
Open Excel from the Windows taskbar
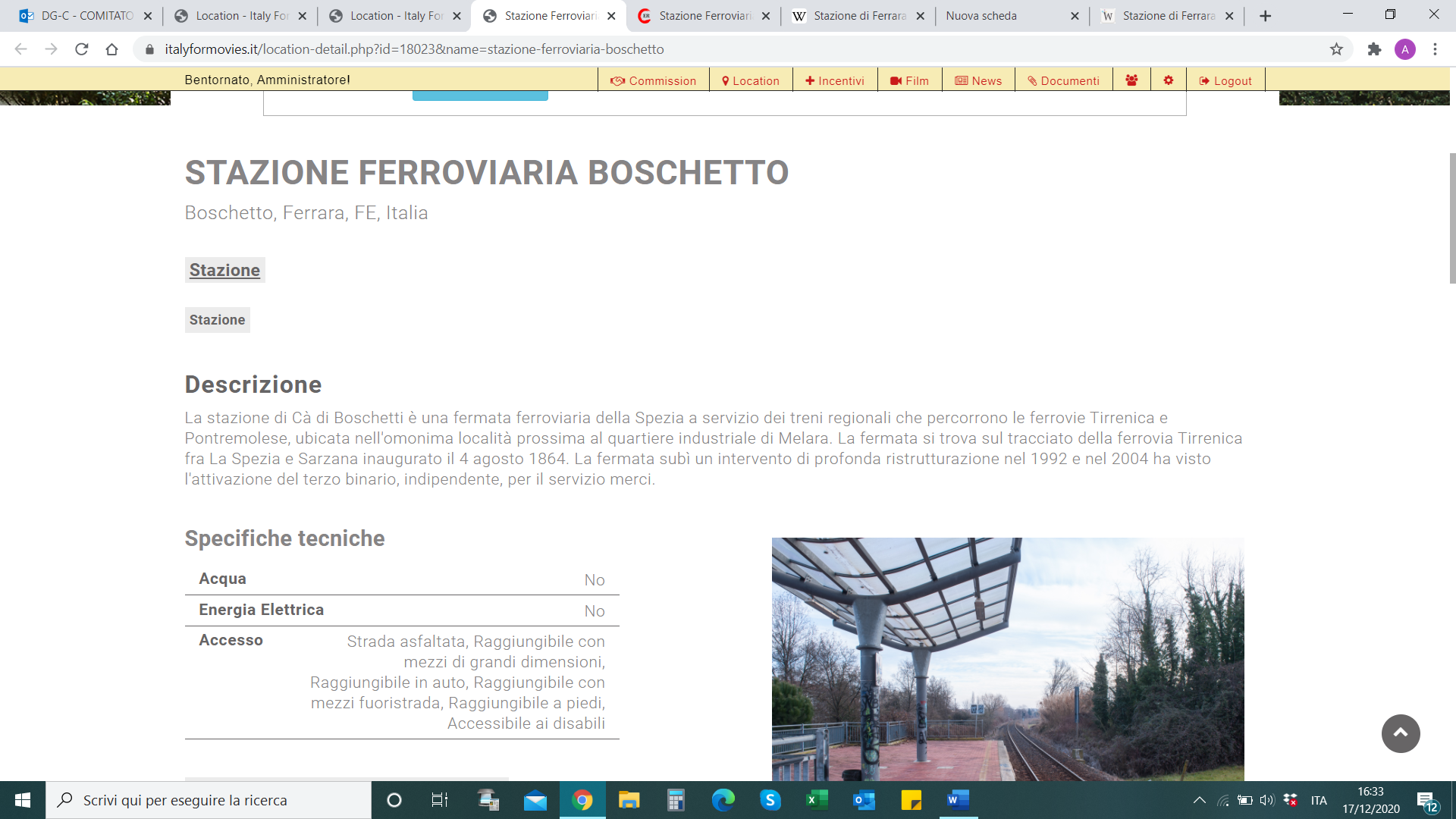pyautogui.click(x=817, y=800)
